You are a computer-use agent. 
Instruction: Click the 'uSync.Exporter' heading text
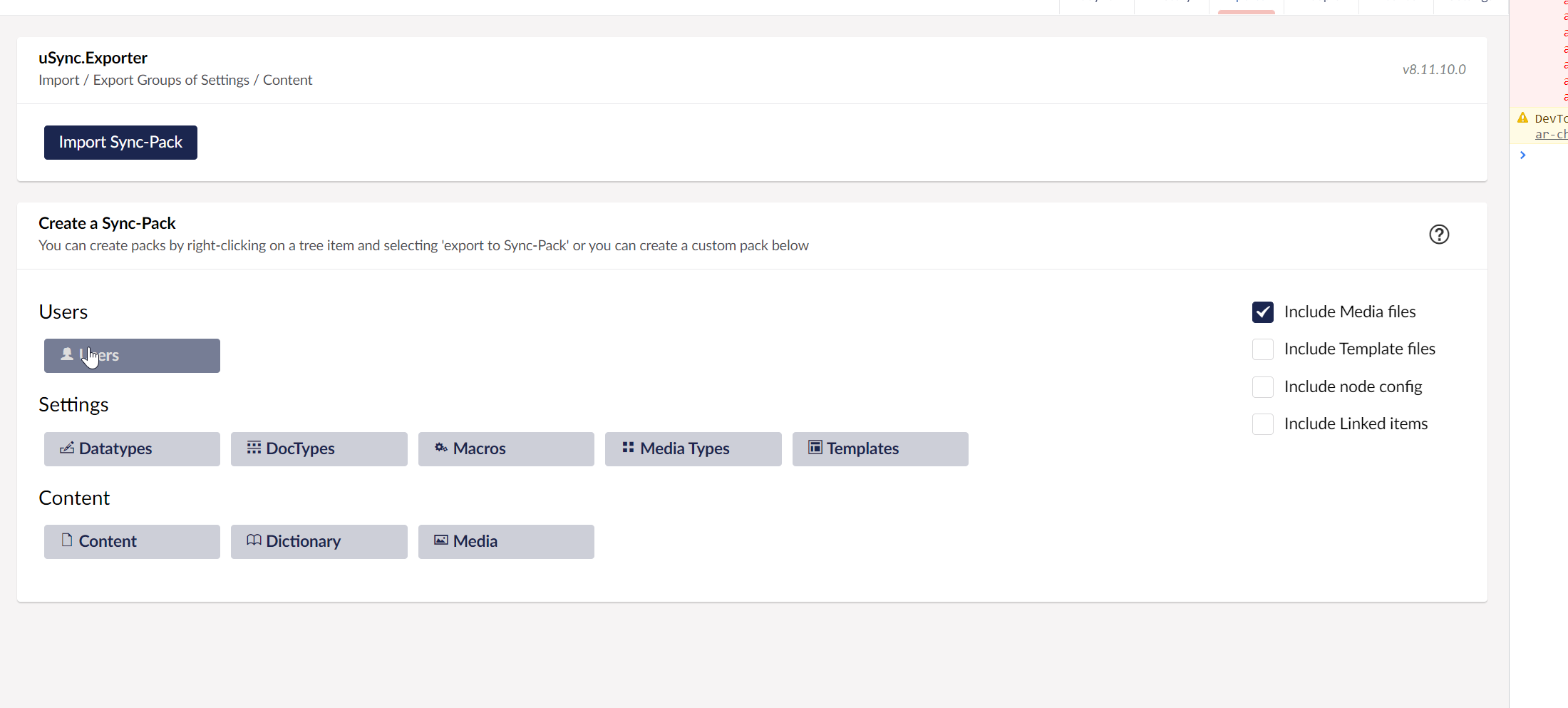tap(93, 58)
